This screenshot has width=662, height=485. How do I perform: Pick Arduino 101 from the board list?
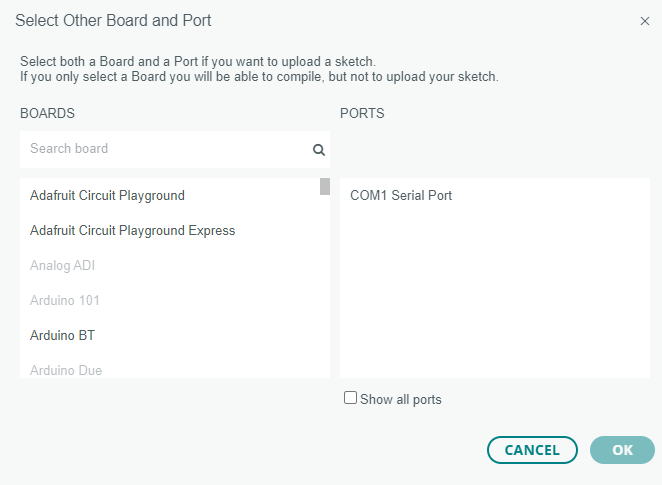tap(64, 301)
